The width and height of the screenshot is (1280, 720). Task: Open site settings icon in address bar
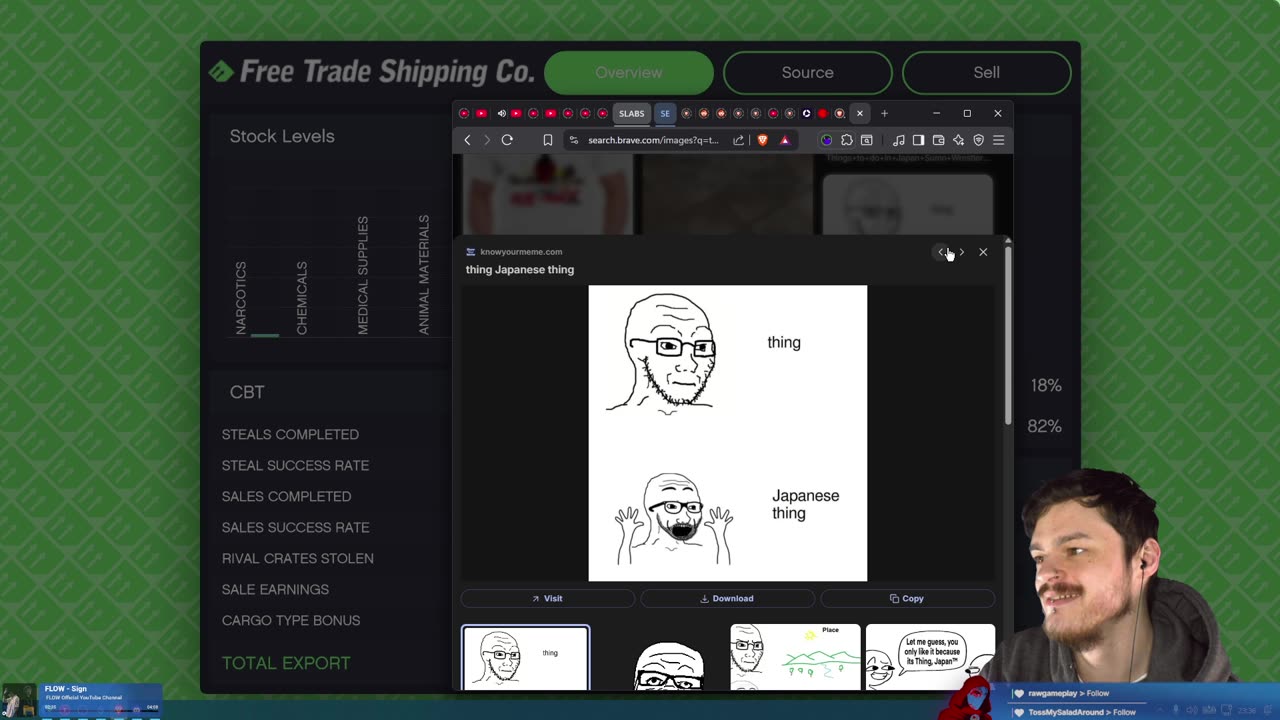coord(573,140)
